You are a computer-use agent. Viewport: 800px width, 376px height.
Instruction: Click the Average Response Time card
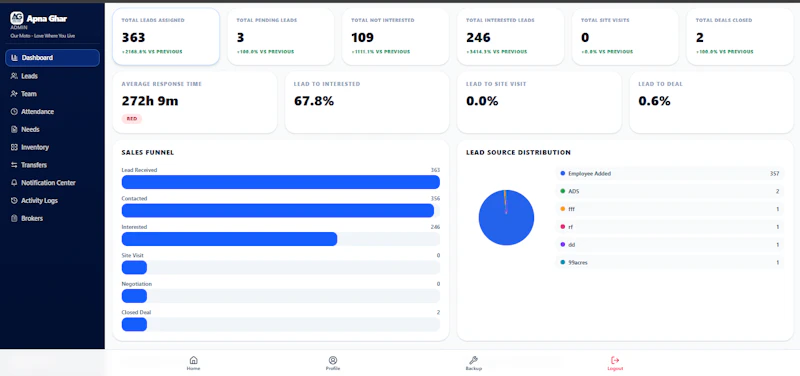194,103
